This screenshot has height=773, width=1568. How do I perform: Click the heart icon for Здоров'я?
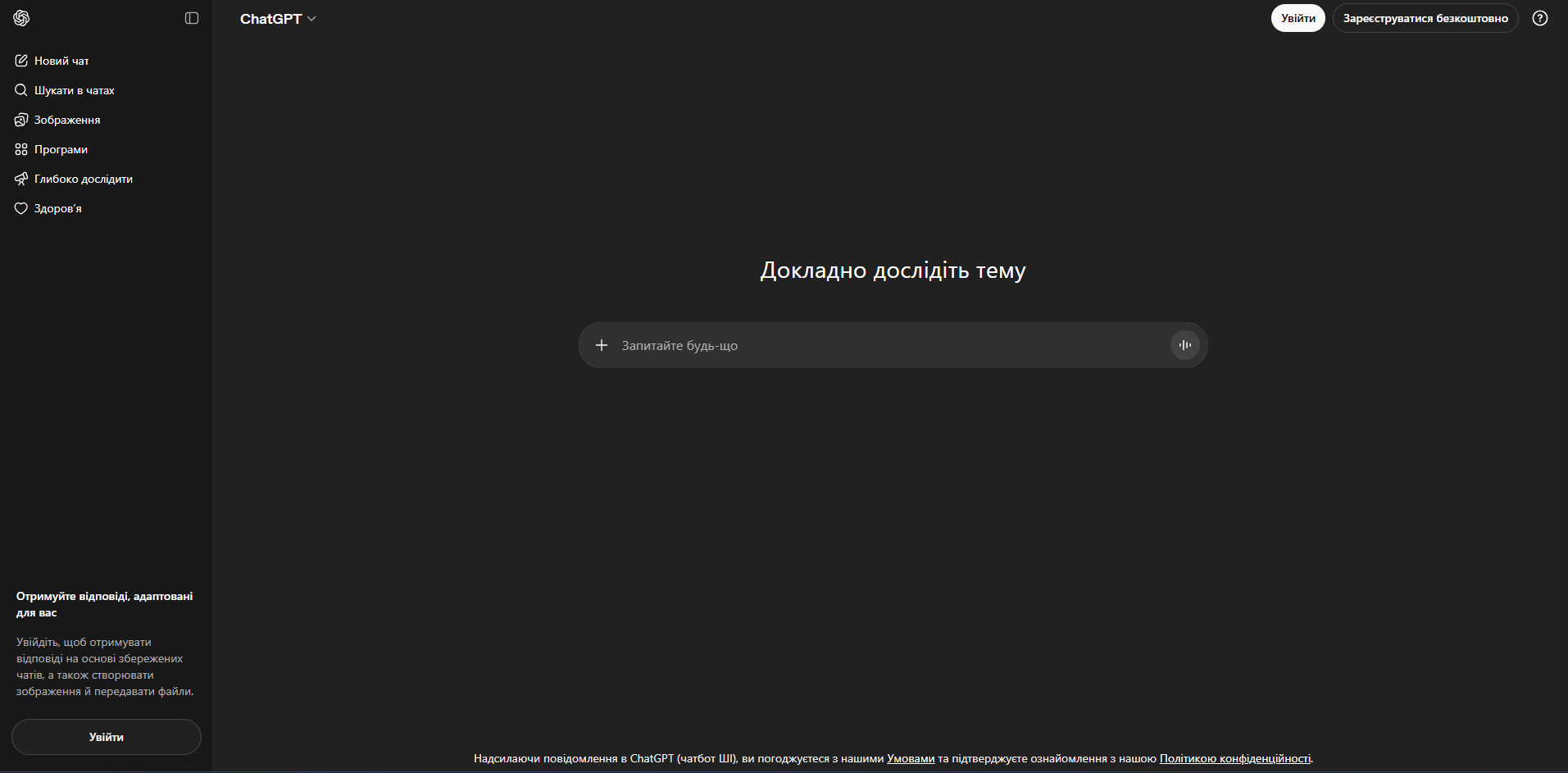pyautogui.click(x=21, y=208)
